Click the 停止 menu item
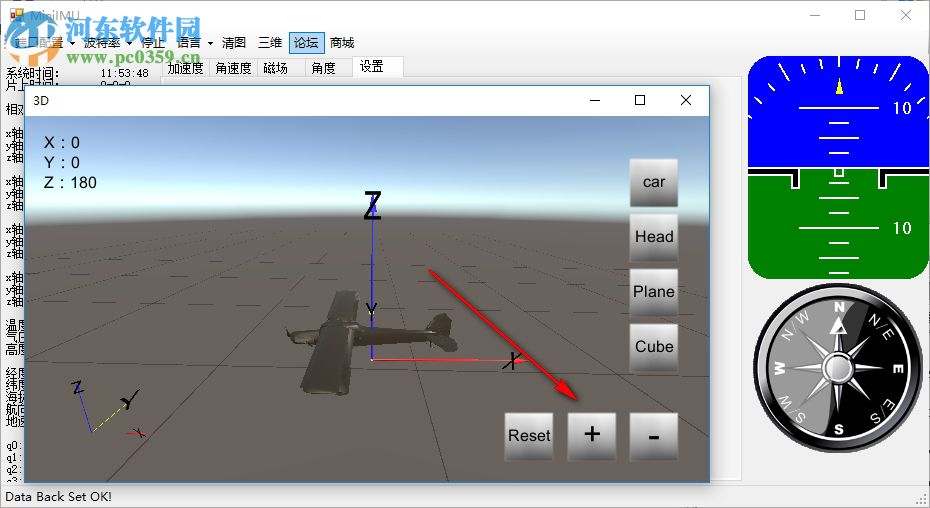 (x=153, y=43)
